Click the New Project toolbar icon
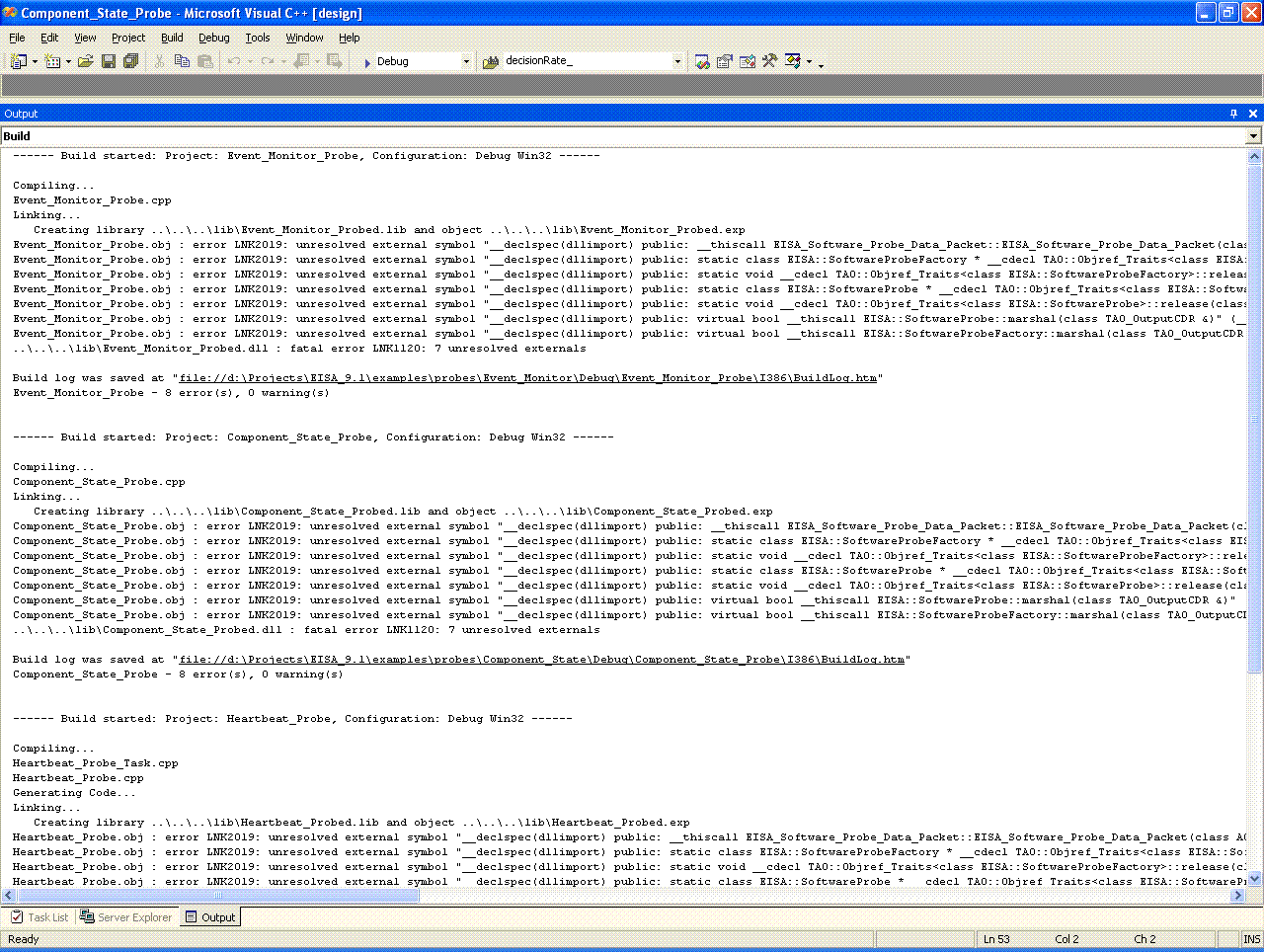Viewport: 1264px width, 952px height. [18, 61]
